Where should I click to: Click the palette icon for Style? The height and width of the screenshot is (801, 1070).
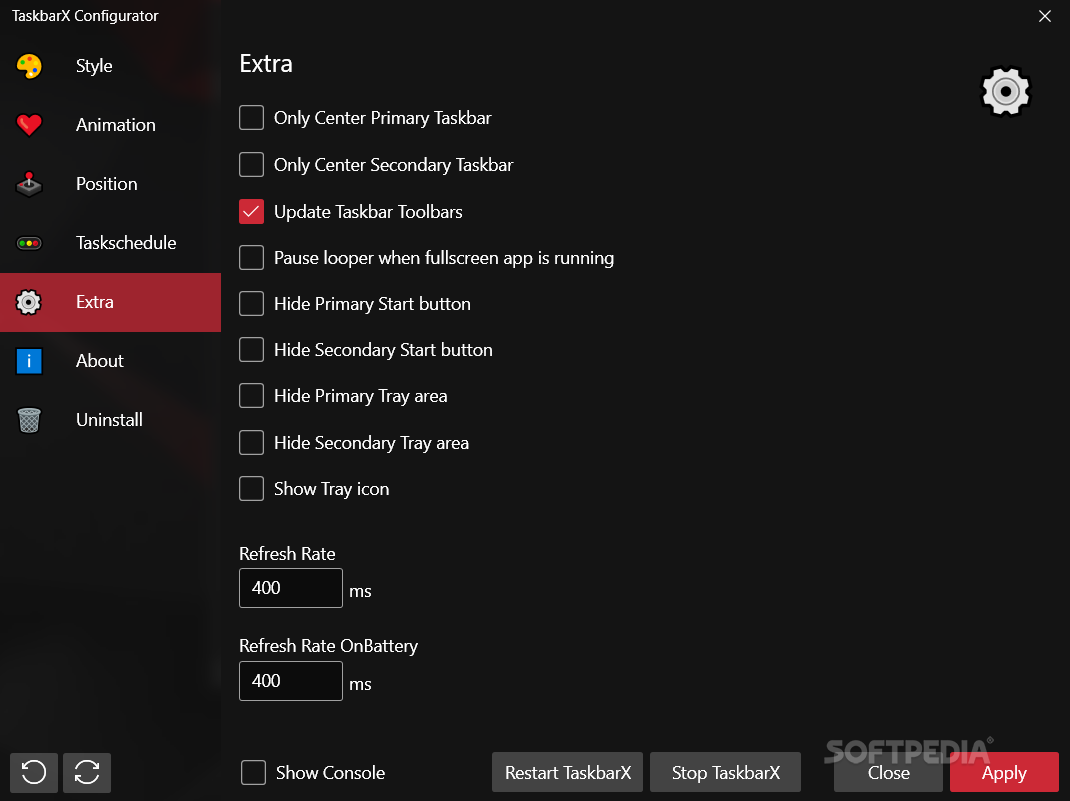tap(29, 66)
